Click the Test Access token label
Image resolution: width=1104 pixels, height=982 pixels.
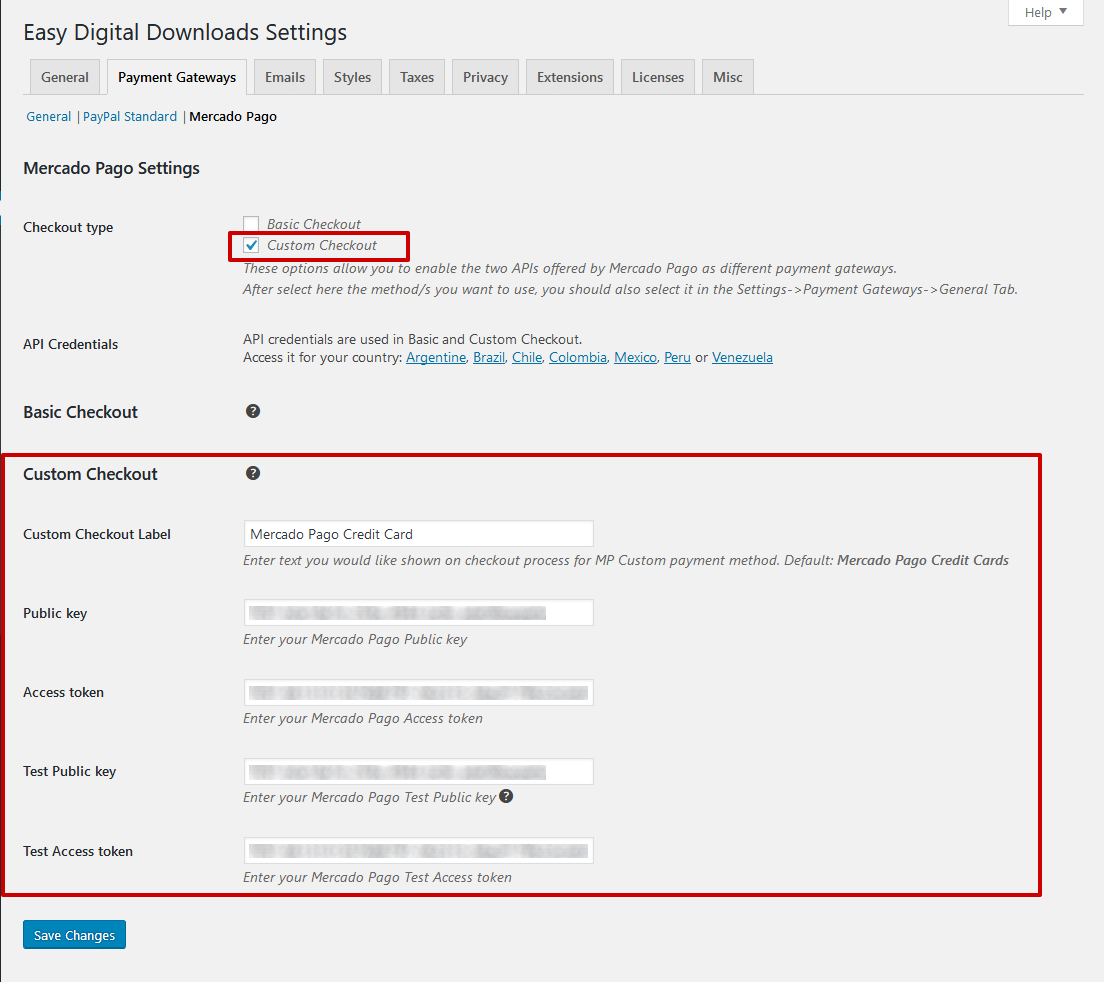(77, 851)
